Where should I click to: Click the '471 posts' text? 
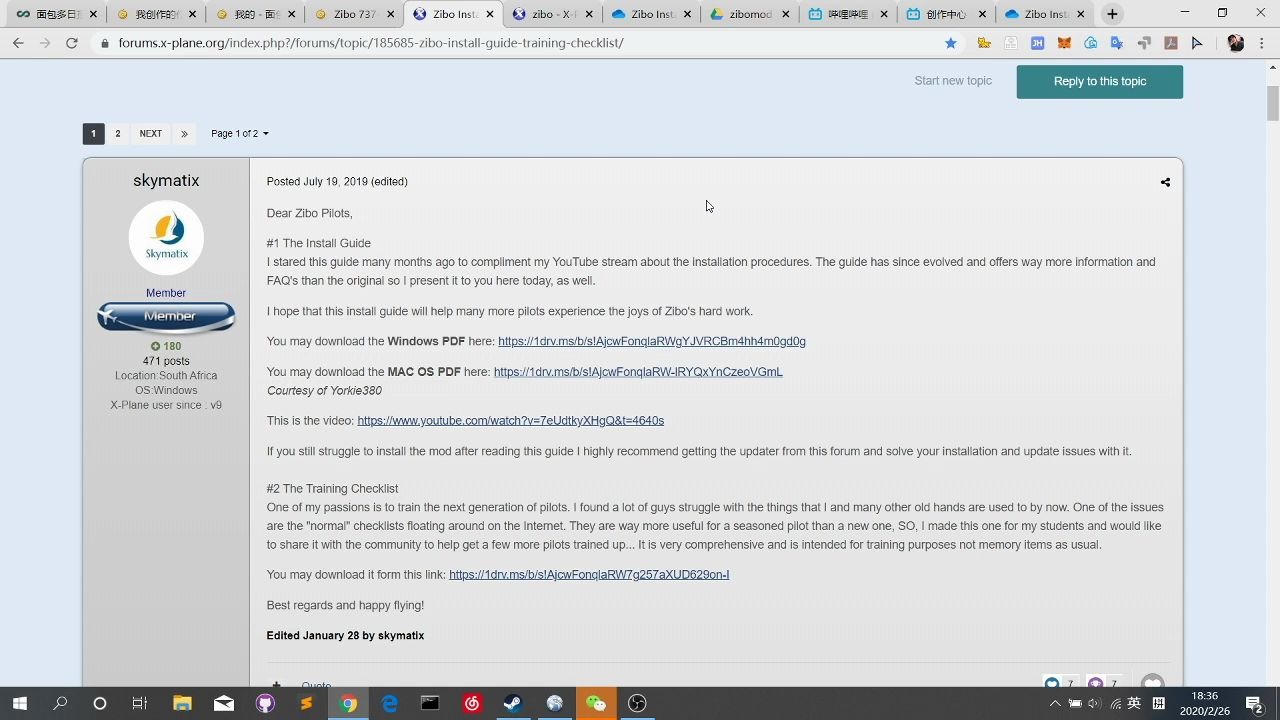[166, 361]
